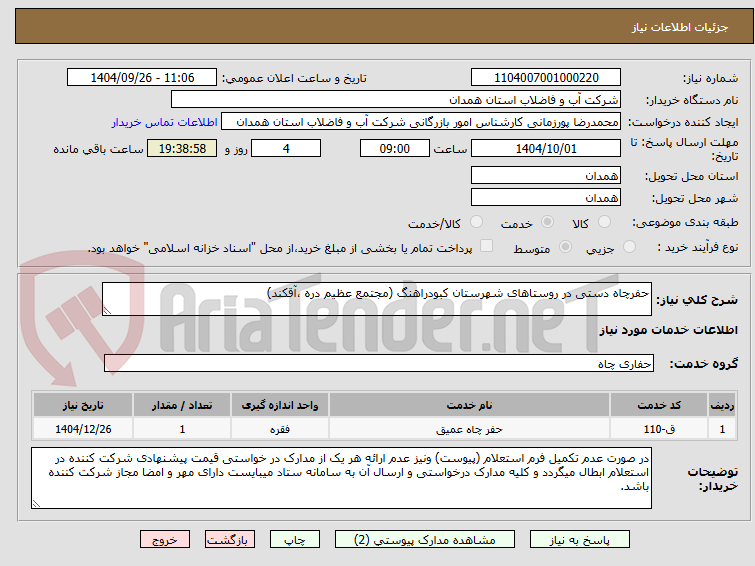The height and width of the screenshot is (566, 755).
Task: Click the remaining time countdown 19:38:58
Action: (182, 148)
